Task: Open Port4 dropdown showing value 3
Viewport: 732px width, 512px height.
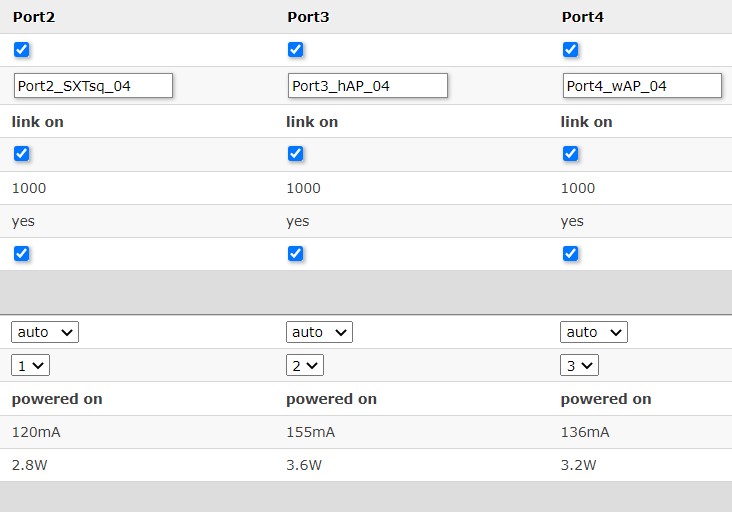Action: (x=579, y=365)
